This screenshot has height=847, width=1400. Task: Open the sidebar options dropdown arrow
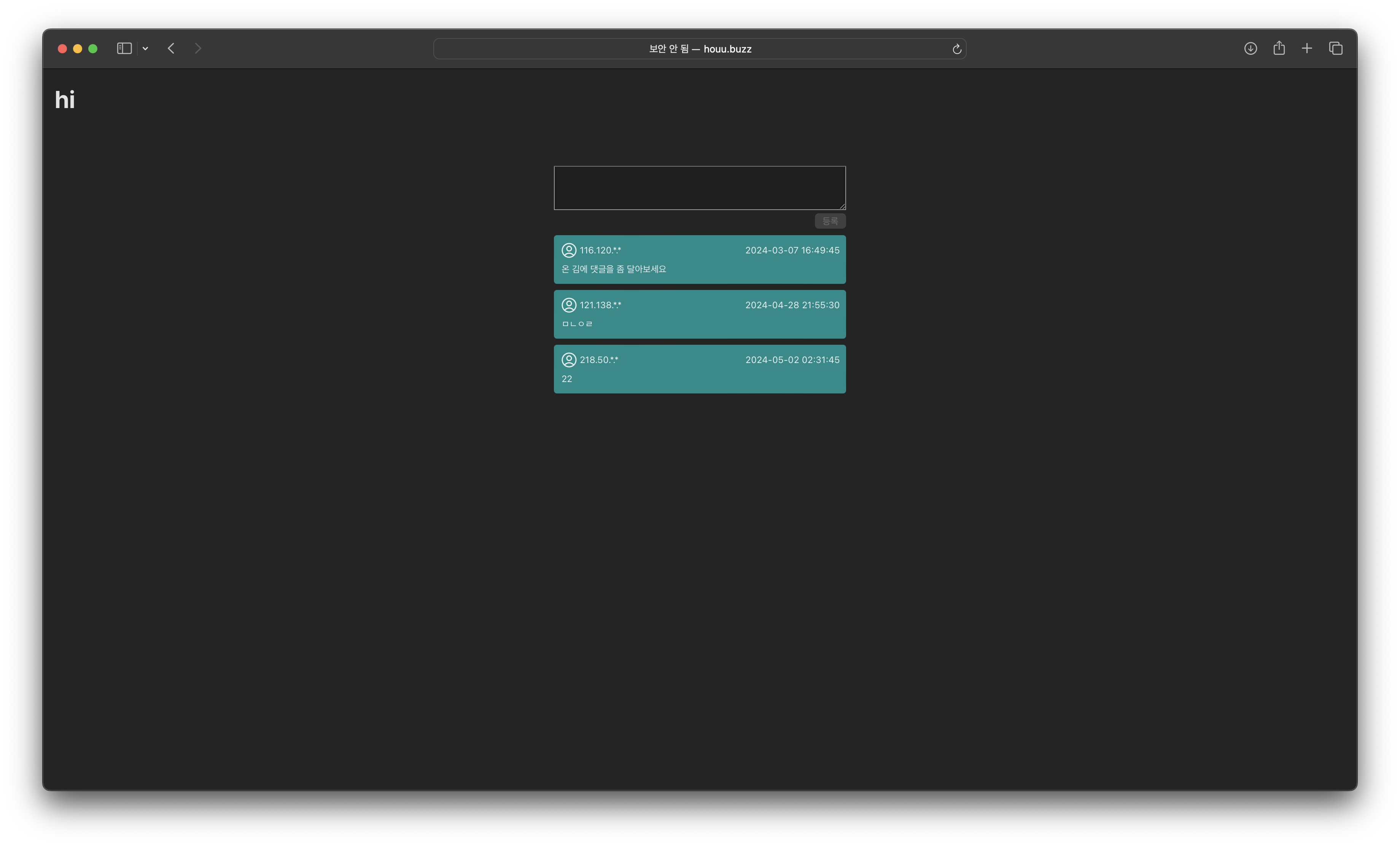coord(145,49)
